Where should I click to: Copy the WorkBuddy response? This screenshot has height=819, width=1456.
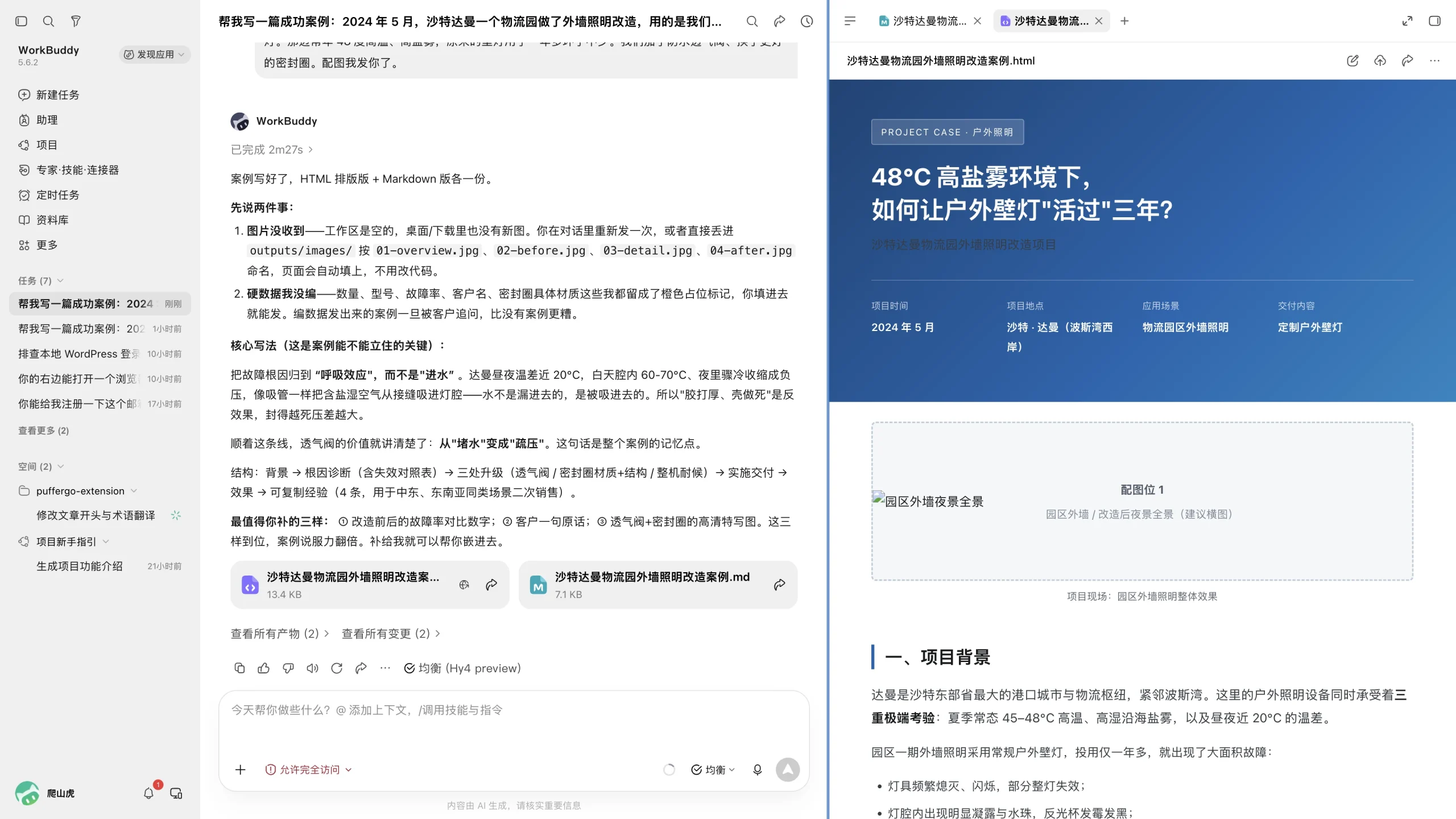tap(239, 668)
